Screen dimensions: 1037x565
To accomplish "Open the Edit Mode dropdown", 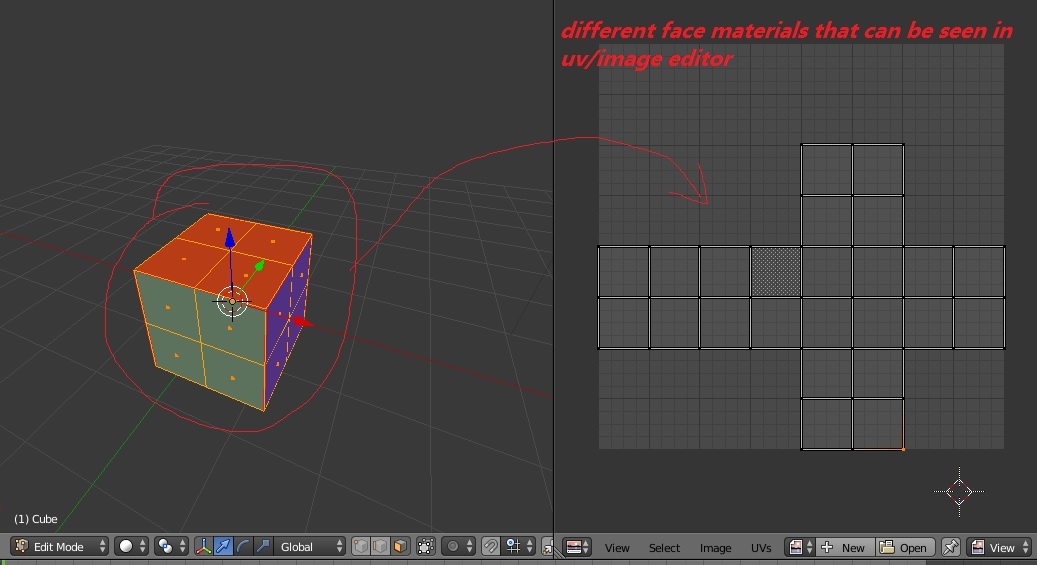I will click(60, 547).
